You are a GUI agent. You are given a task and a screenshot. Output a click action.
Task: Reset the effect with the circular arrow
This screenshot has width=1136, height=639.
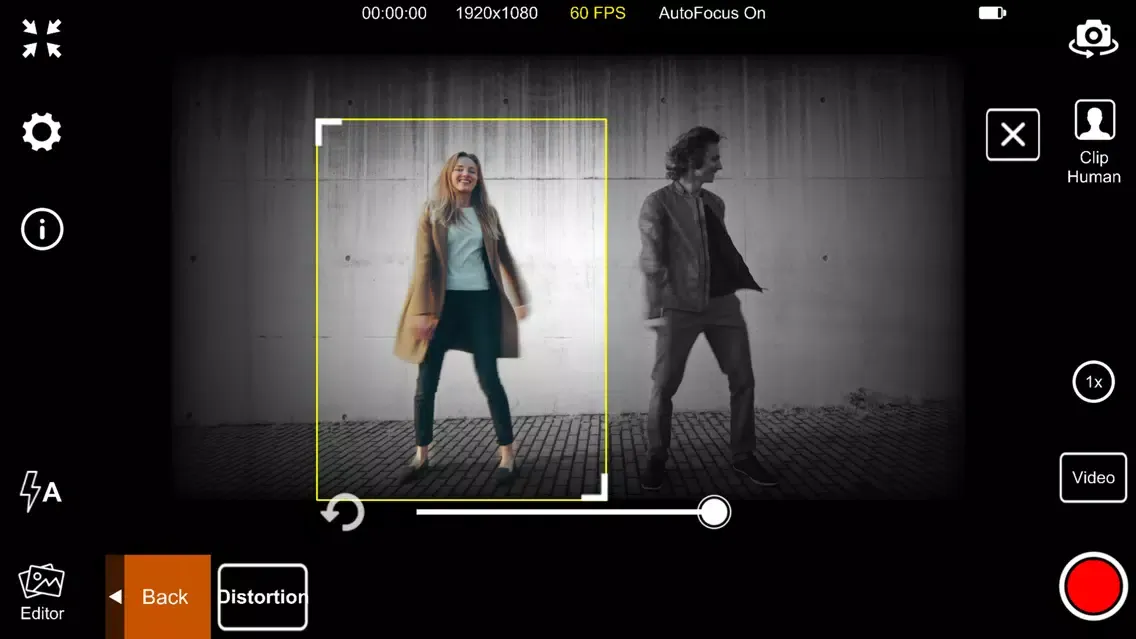[343, 513]
